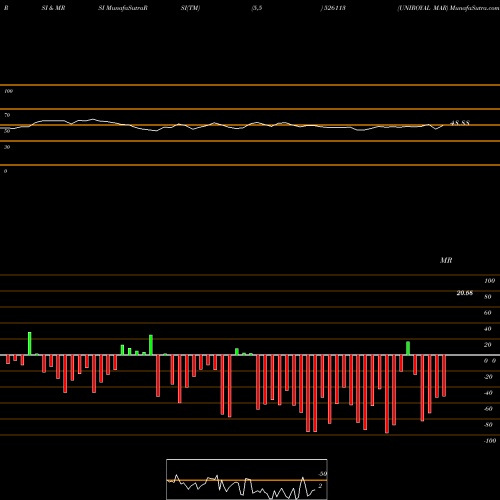
Task: Click the RSI axis label "50"
Action: pos(7,131)
